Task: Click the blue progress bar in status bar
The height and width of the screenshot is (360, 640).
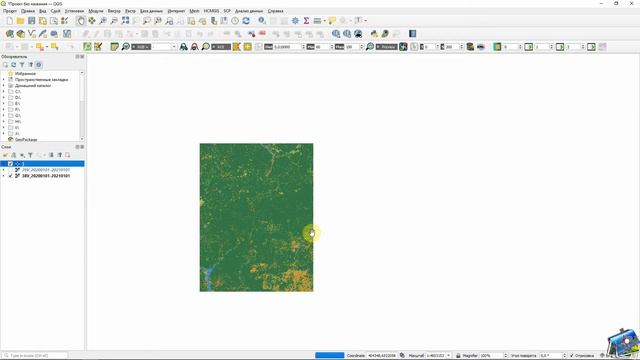Action: (329, 356)
